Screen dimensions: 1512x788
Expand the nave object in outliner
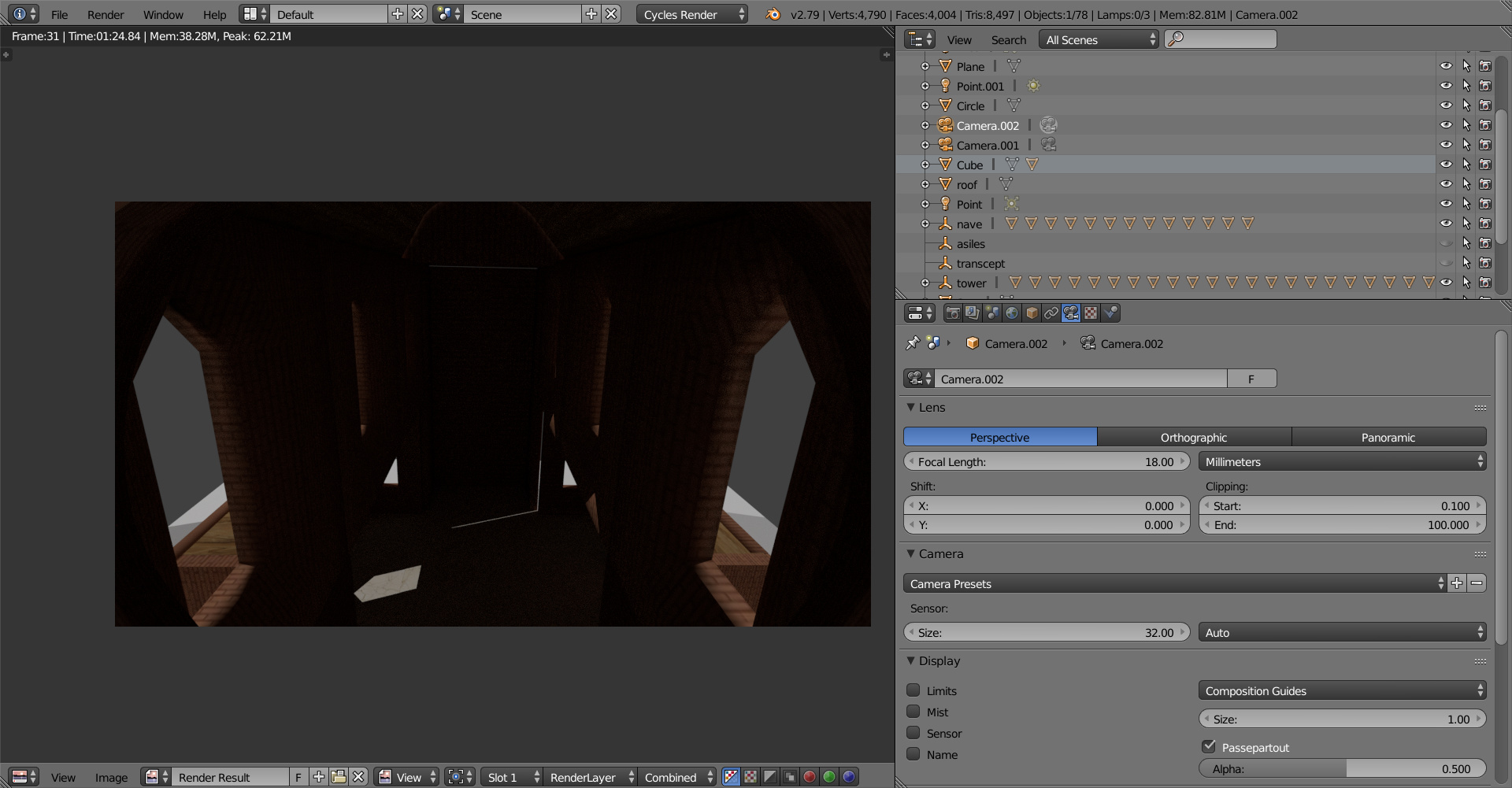[925, 224]
